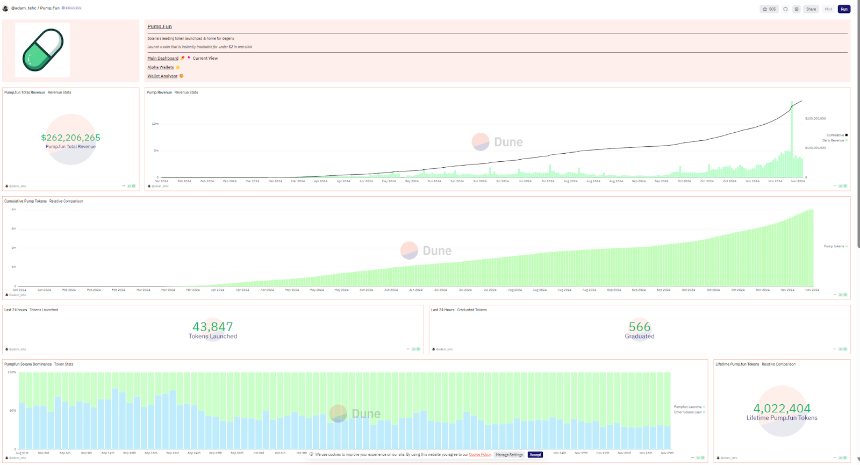Click the tall spike bar in revenue chart
The height and width of the screenshot is (465, 860).
(791, 139)
